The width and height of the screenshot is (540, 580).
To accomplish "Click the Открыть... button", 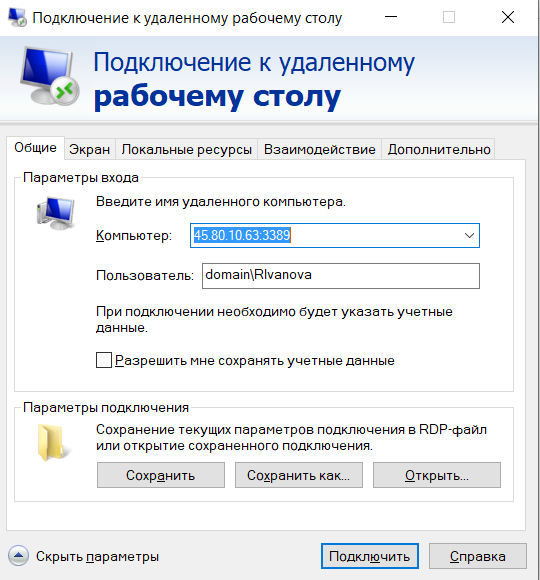I will click(x=436, y=475).
